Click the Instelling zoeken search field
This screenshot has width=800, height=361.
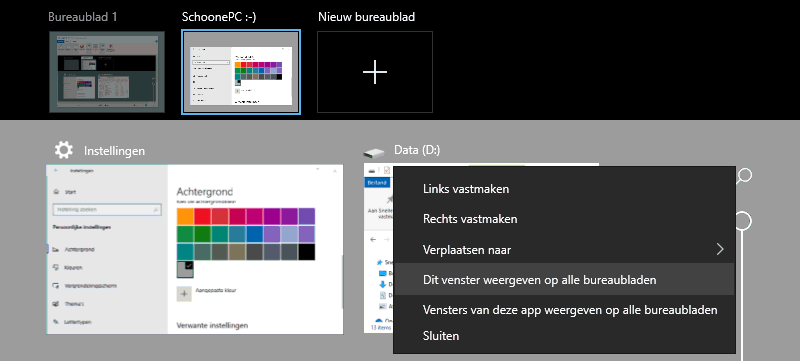107,210
